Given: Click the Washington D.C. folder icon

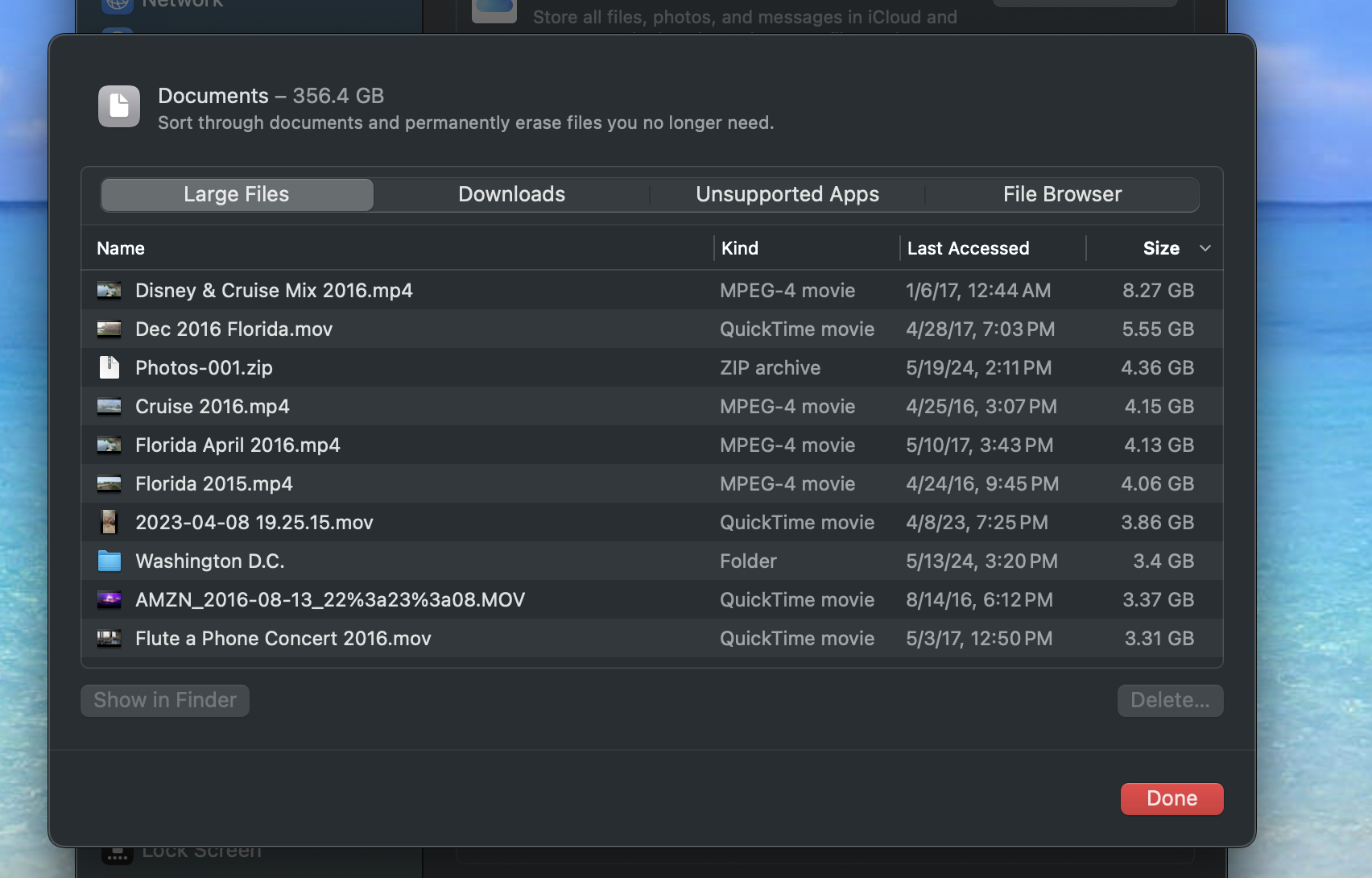Looking at the screenshot, I should 109,561.
